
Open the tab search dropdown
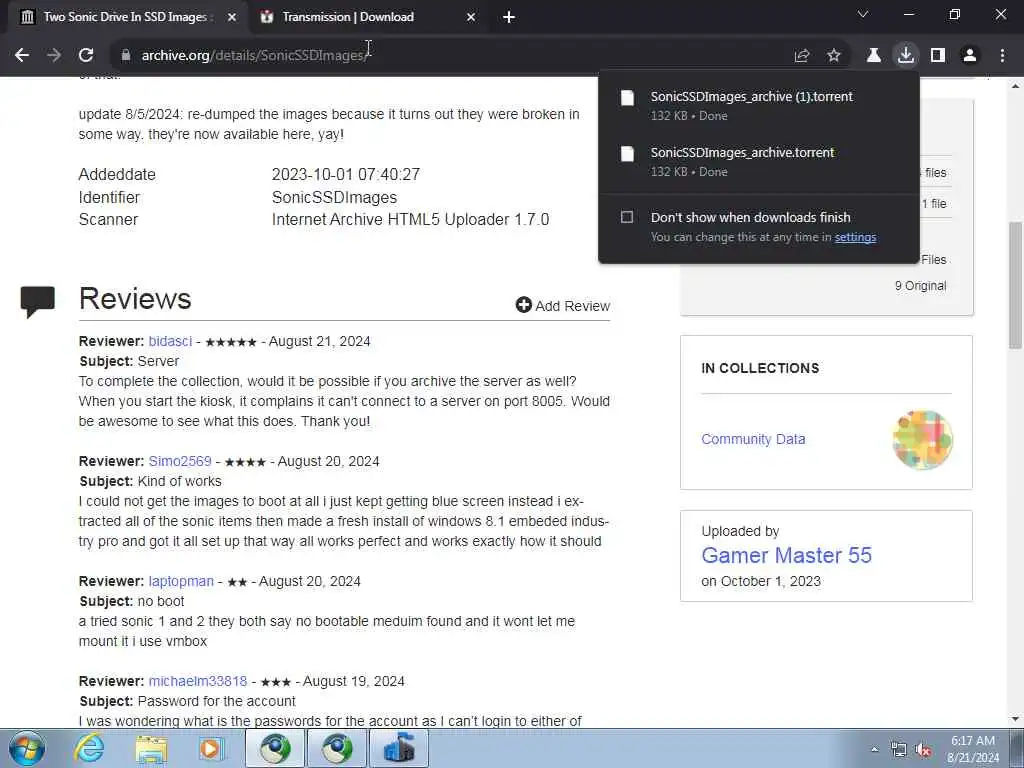(863, 14)
